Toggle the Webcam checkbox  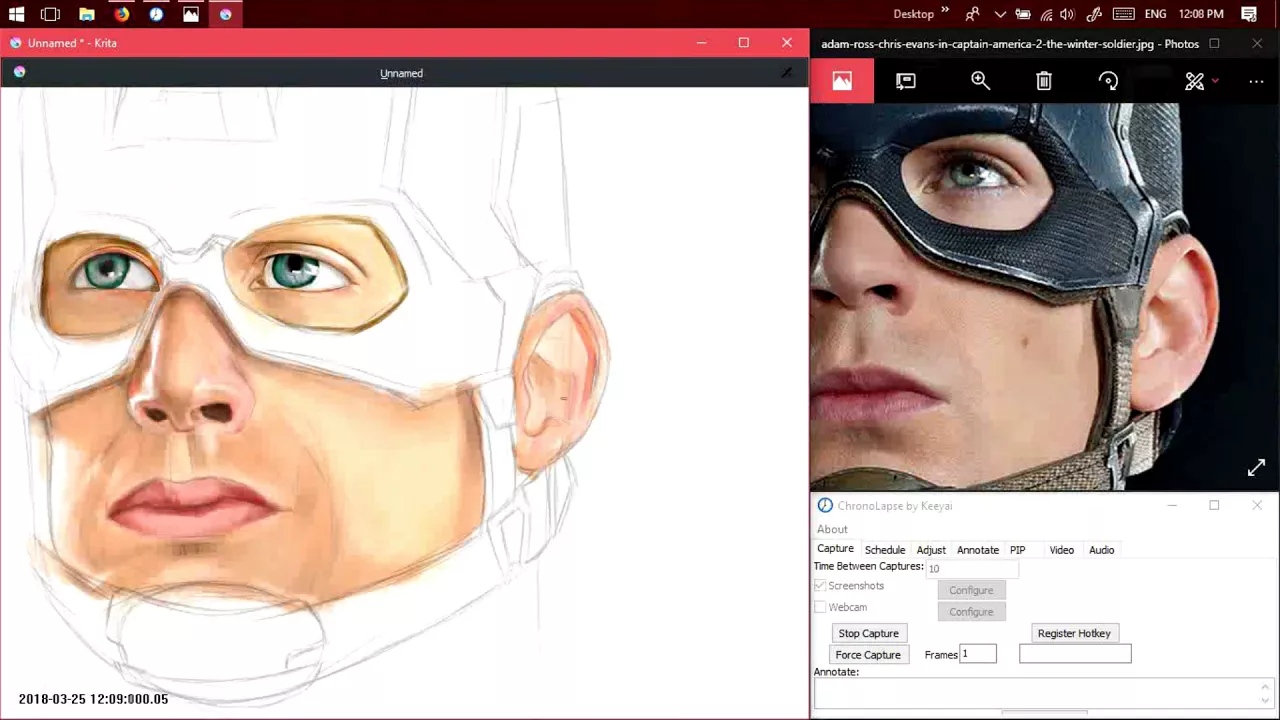coord(820,607)
